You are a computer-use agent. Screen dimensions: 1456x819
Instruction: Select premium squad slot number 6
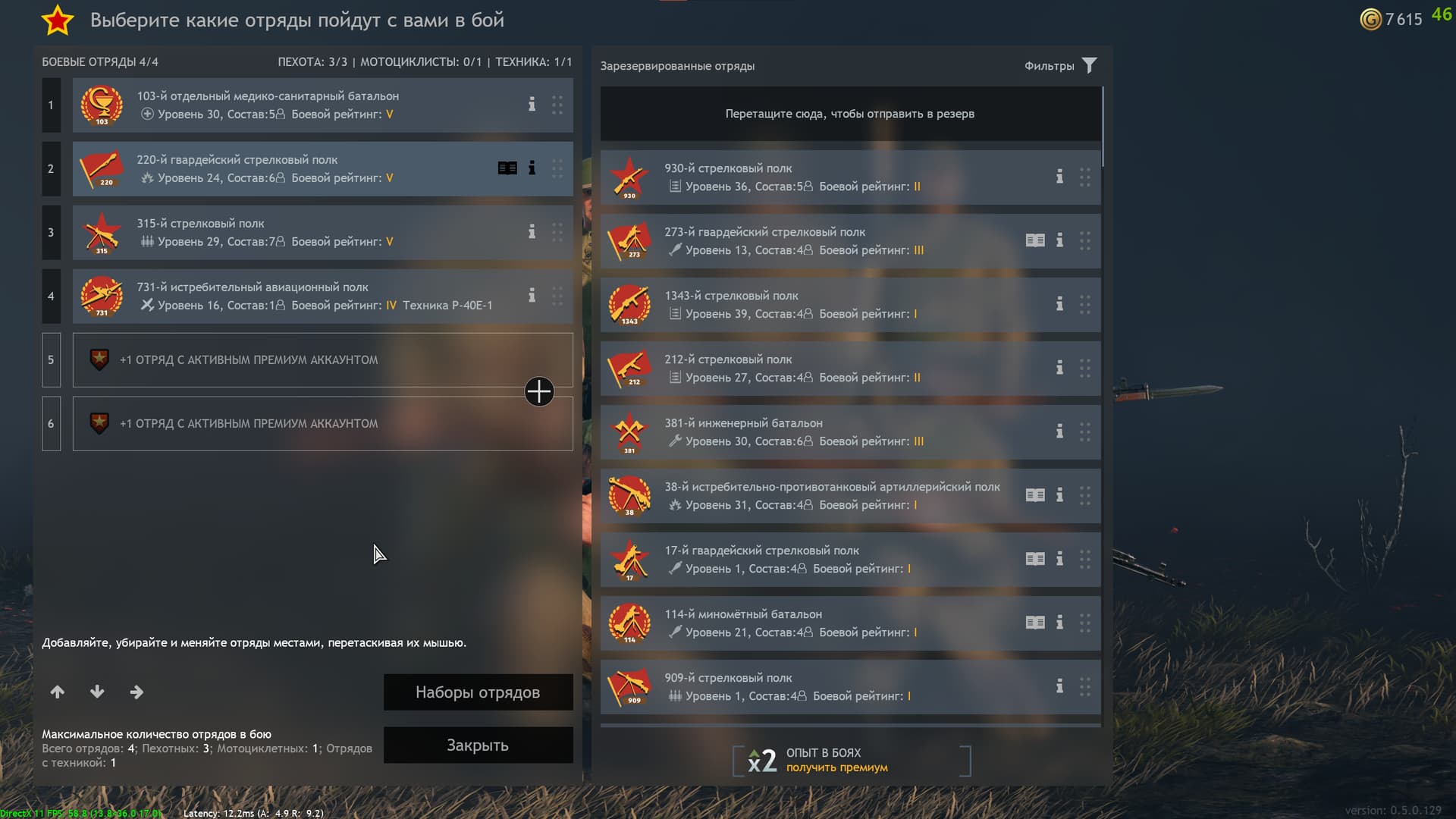323,424
